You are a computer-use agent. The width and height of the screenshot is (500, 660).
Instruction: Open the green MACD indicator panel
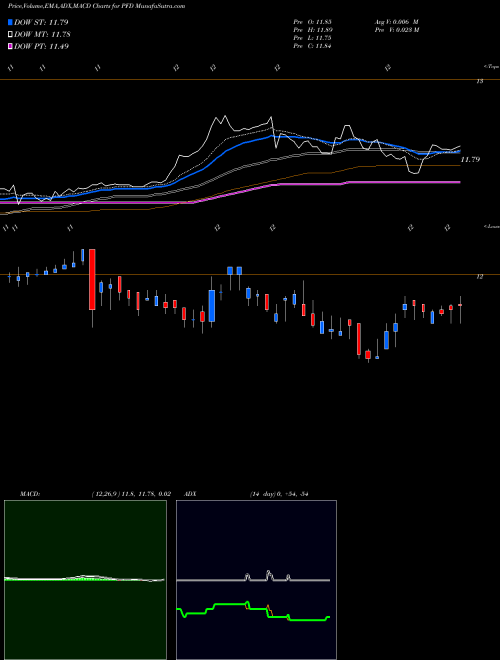click(x=85, y=580)
